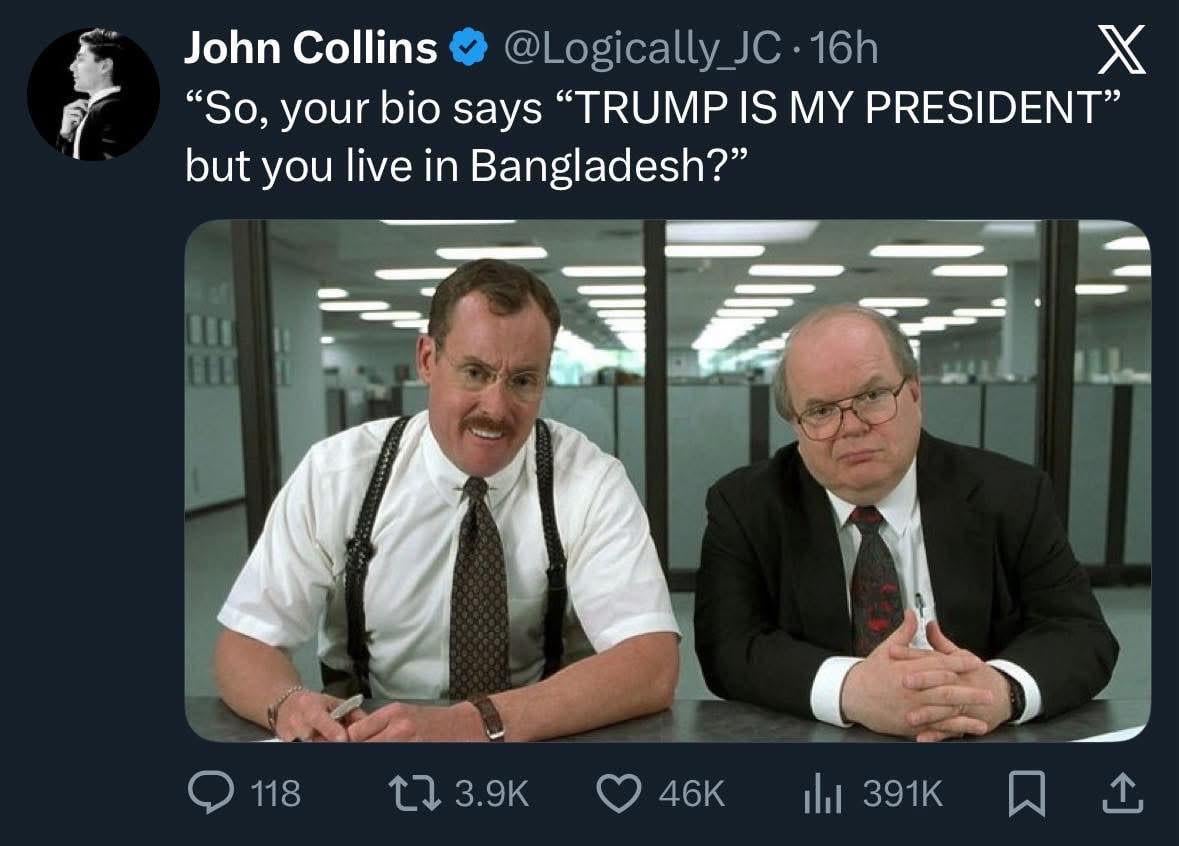Open the 16h timestamp link
This screenshot has width=1179, height=846.
coord(846,47)
